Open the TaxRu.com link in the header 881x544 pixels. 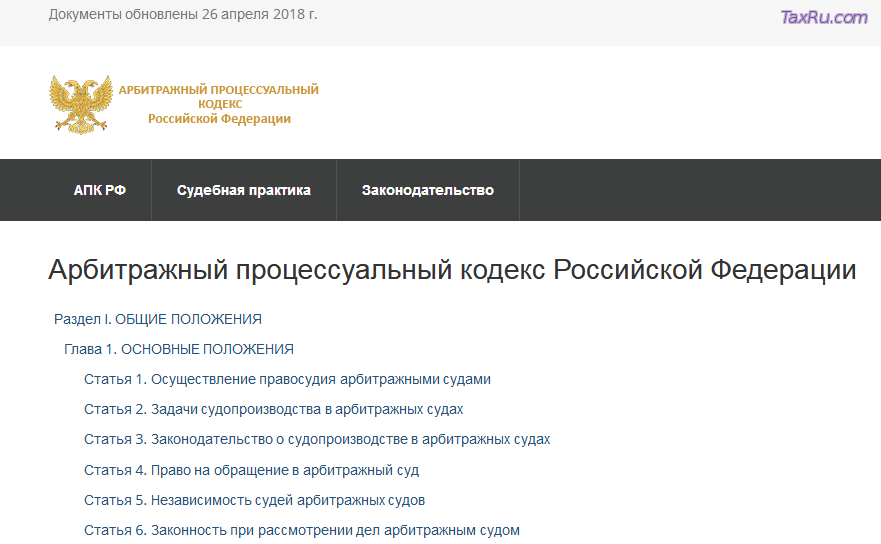coord(824,17)
